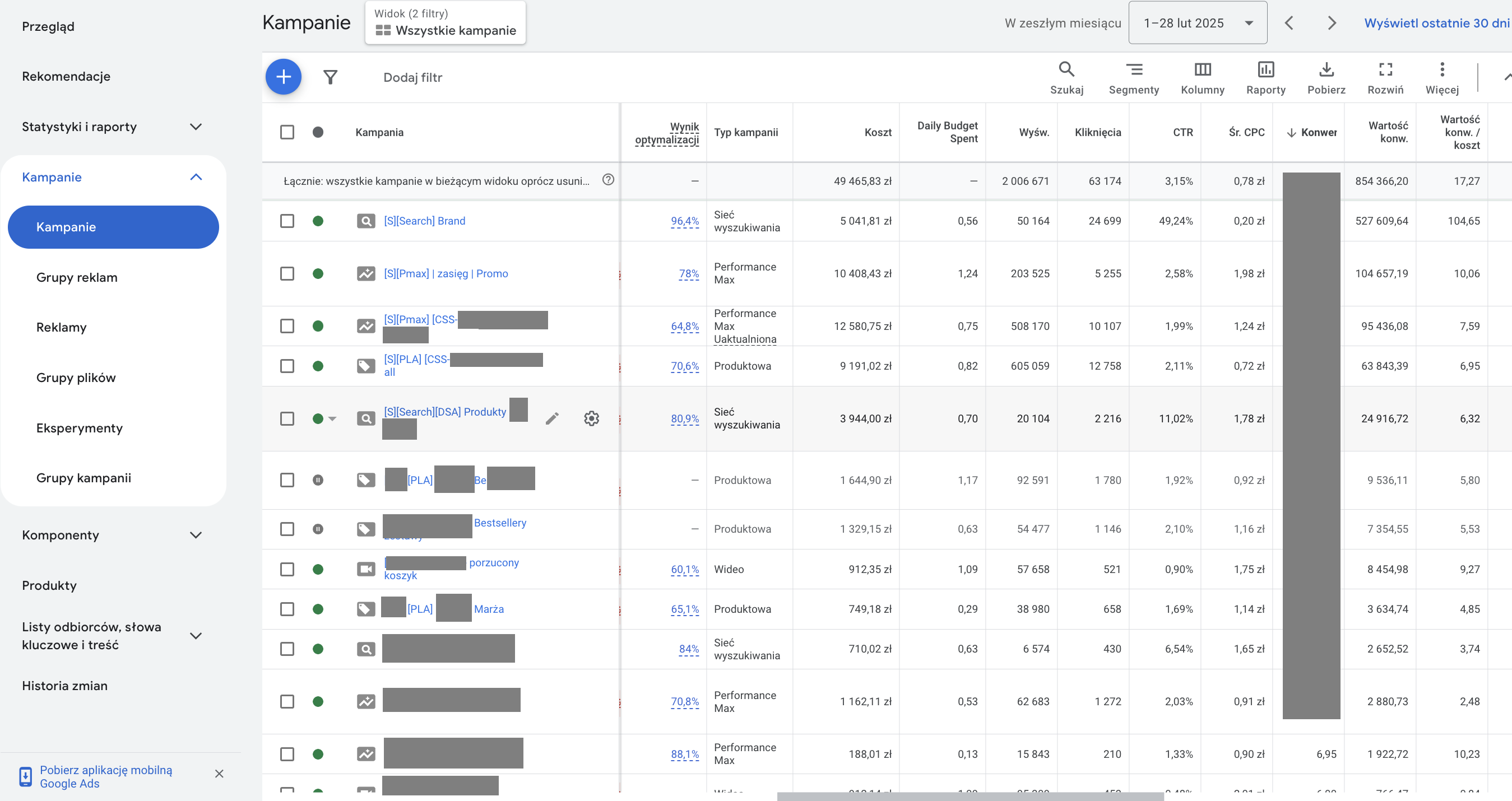1512x801 pixels.
Task: Open Historia zmian
Action: click(64, 686)
